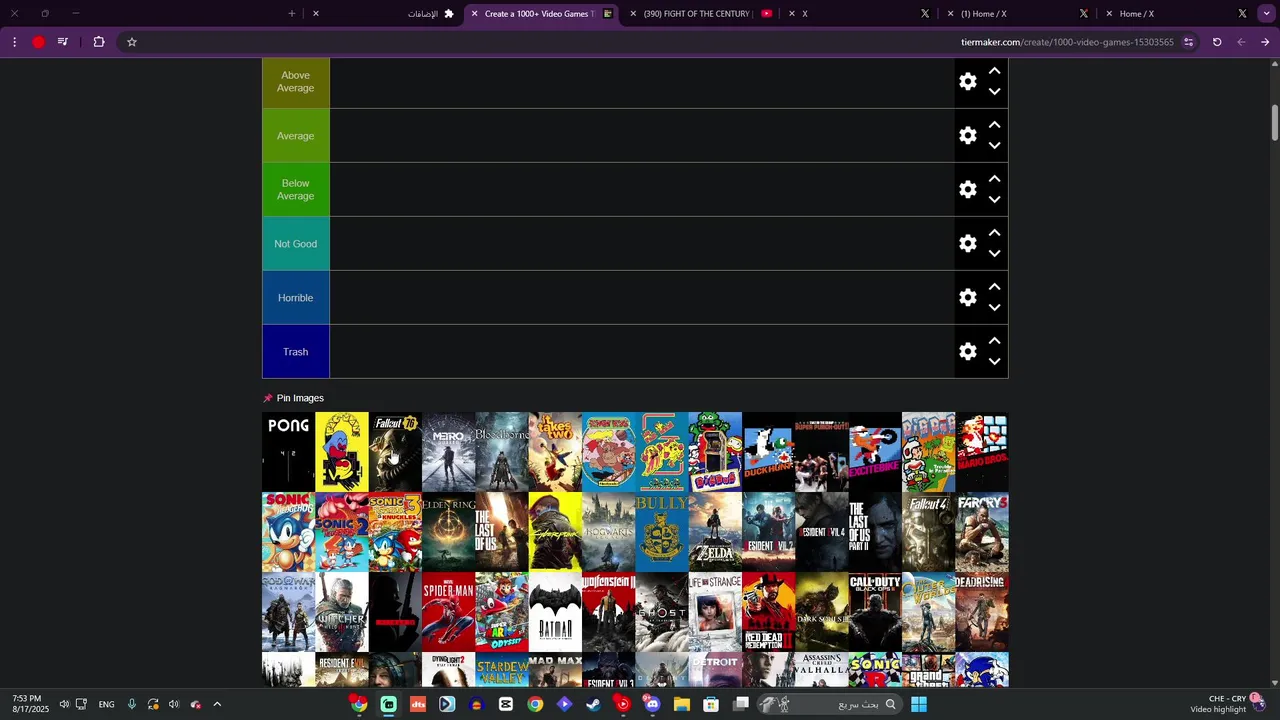Bookmark this page with star icon
This screenshot has width=1280, height=720.
coord(131,42)
